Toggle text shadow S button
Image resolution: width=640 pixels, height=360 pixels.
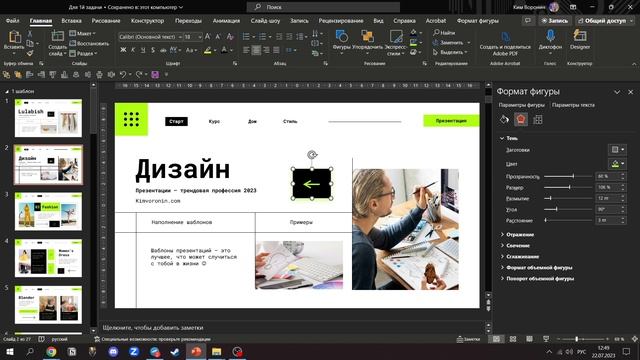[x=153, y=50]
